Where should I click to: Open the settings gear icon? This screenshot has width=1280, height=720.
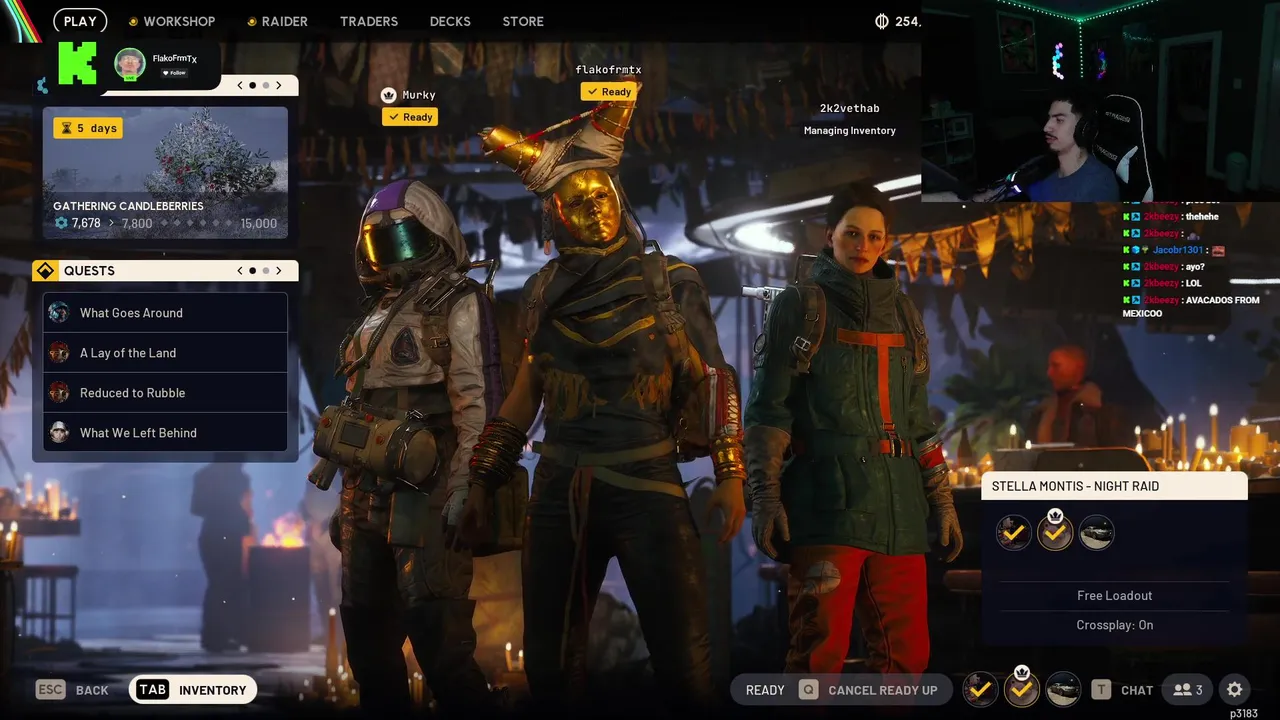[x=1235, y=690]
